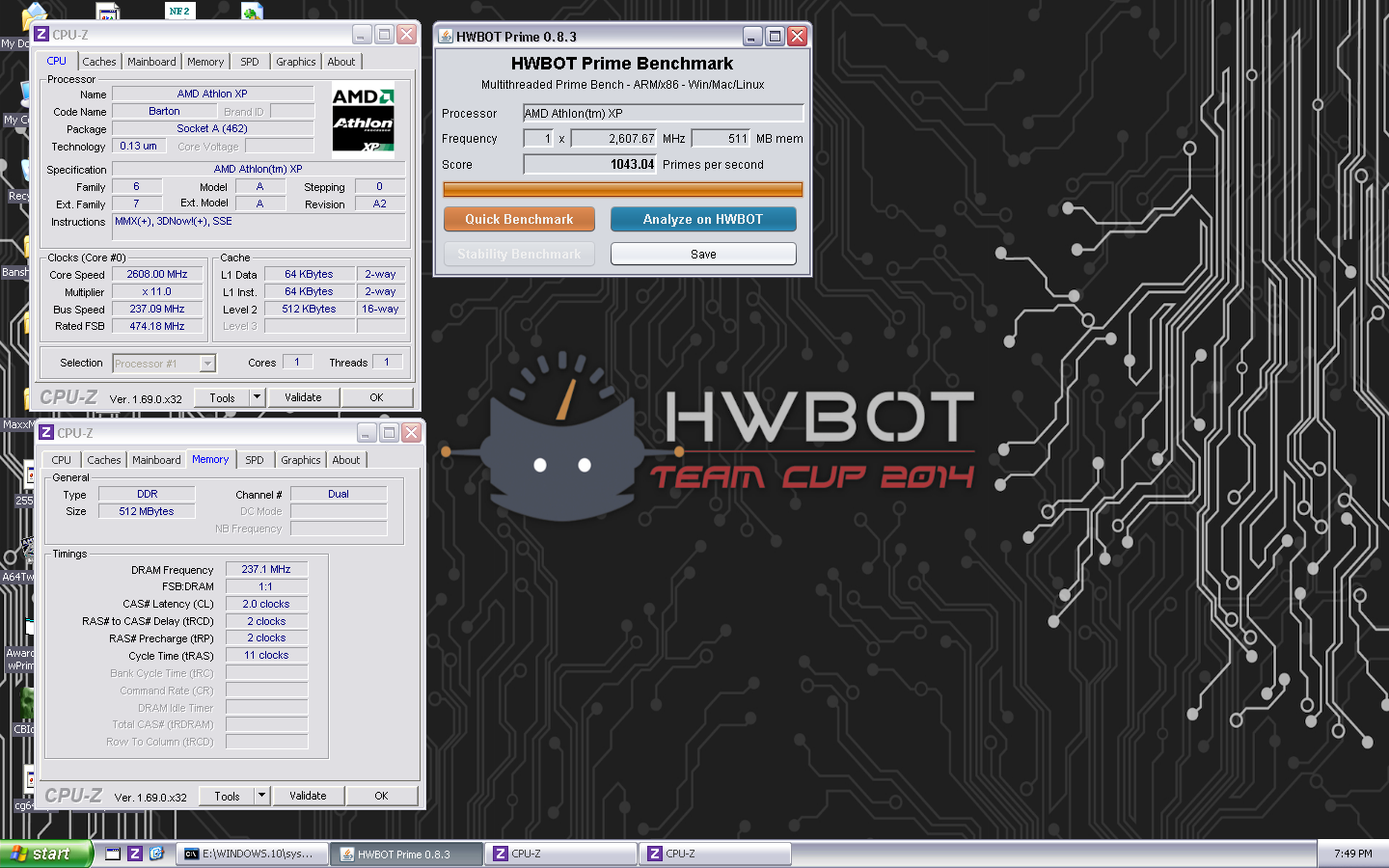
Task: Start the Quick Benchmark in HWBOT Prime
Action: [519, 219]
